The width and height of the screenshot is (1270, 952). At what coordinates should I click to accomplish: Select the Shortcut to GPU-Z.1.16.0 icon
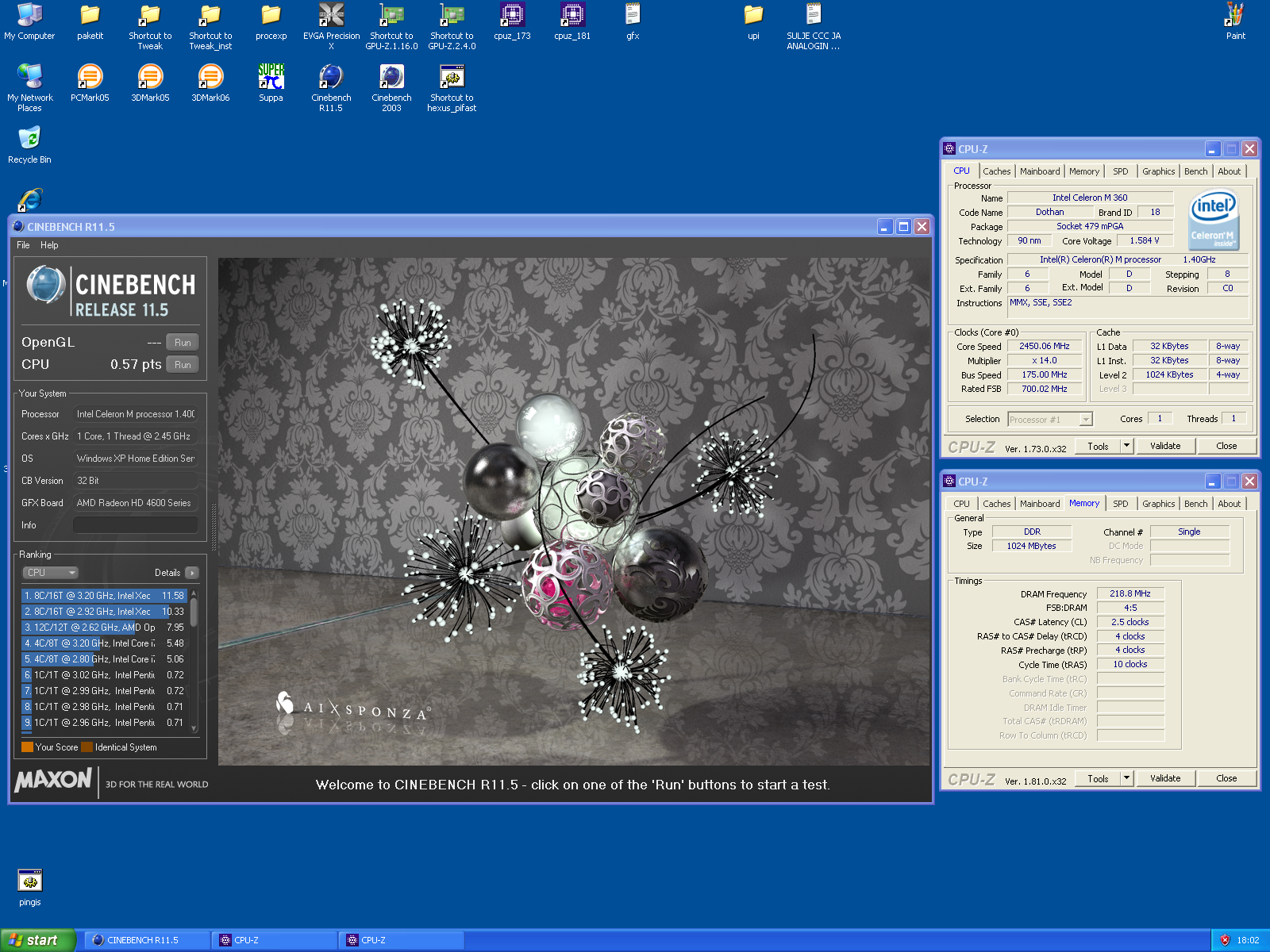[391, 26]
